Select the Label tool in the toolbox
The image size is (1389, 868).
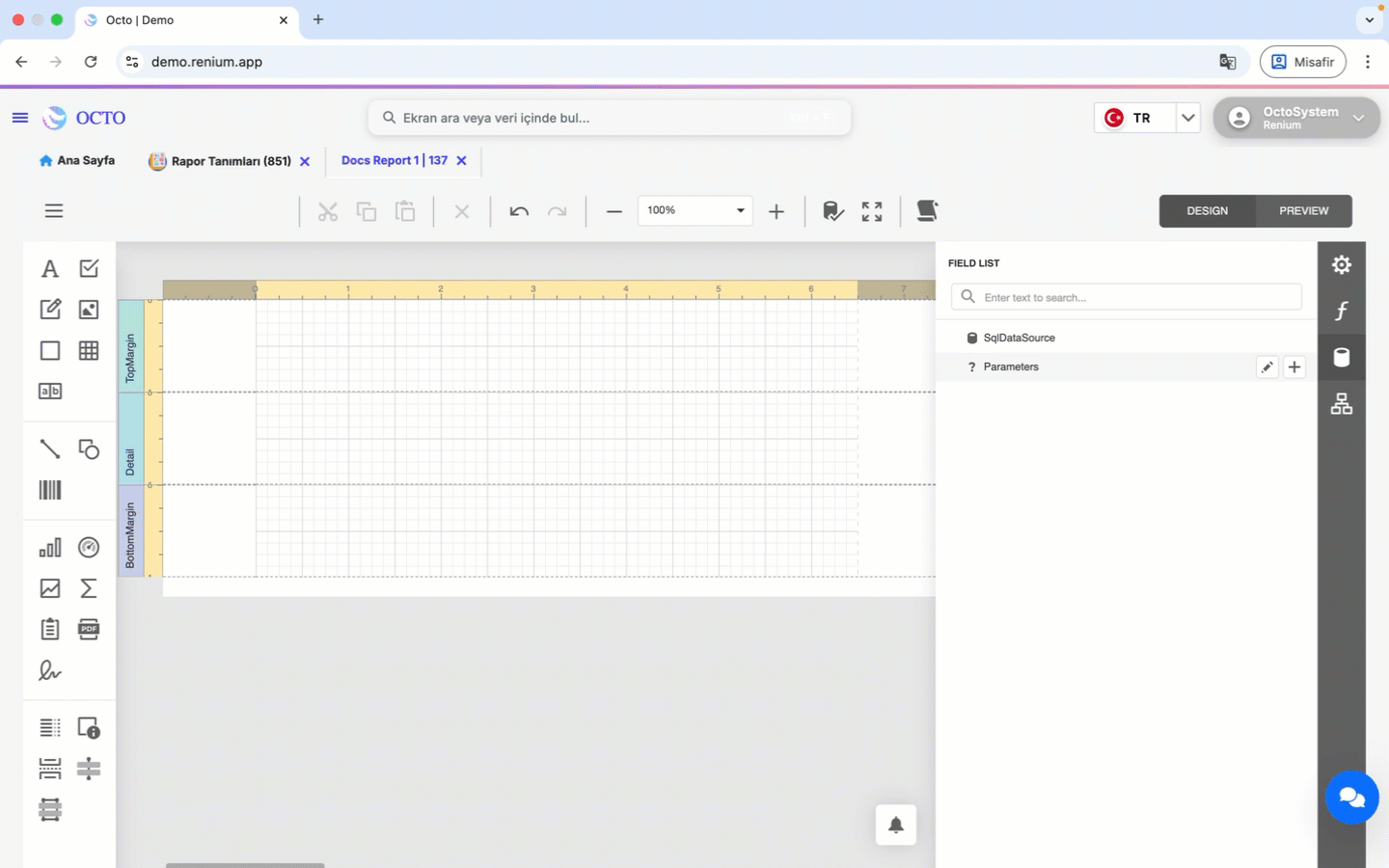tap(49, 268)
